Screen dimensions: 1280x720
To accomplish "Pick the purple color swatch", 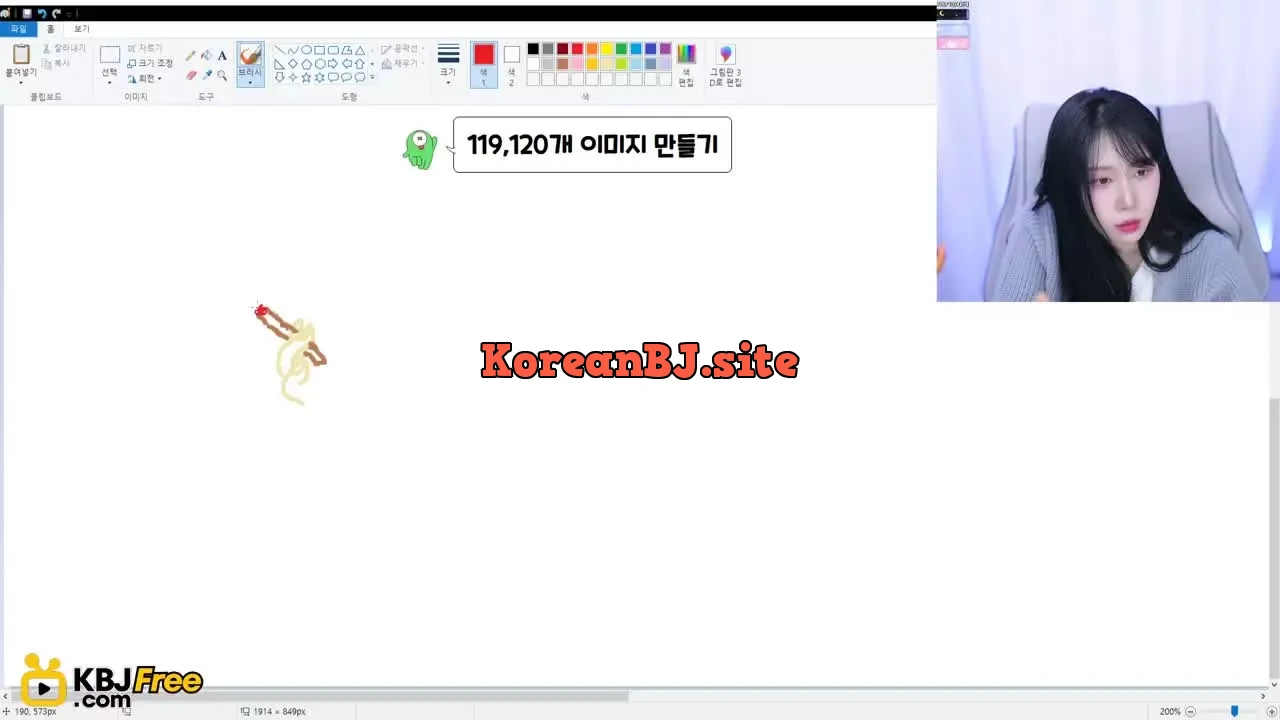I will (665, 49).
